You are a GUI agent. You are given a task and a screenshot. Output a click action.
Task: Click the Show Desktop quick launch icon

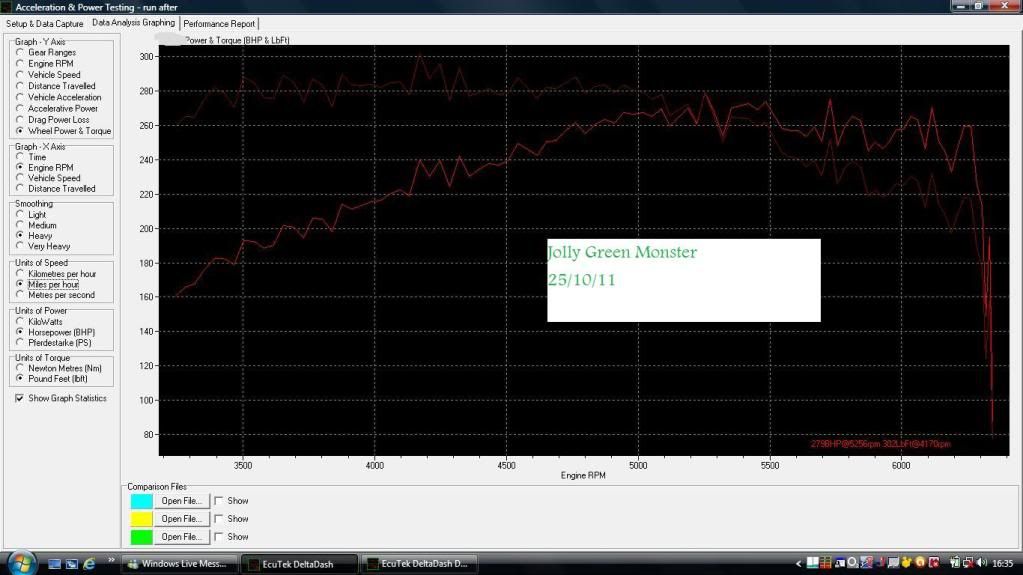coord(54,563)
